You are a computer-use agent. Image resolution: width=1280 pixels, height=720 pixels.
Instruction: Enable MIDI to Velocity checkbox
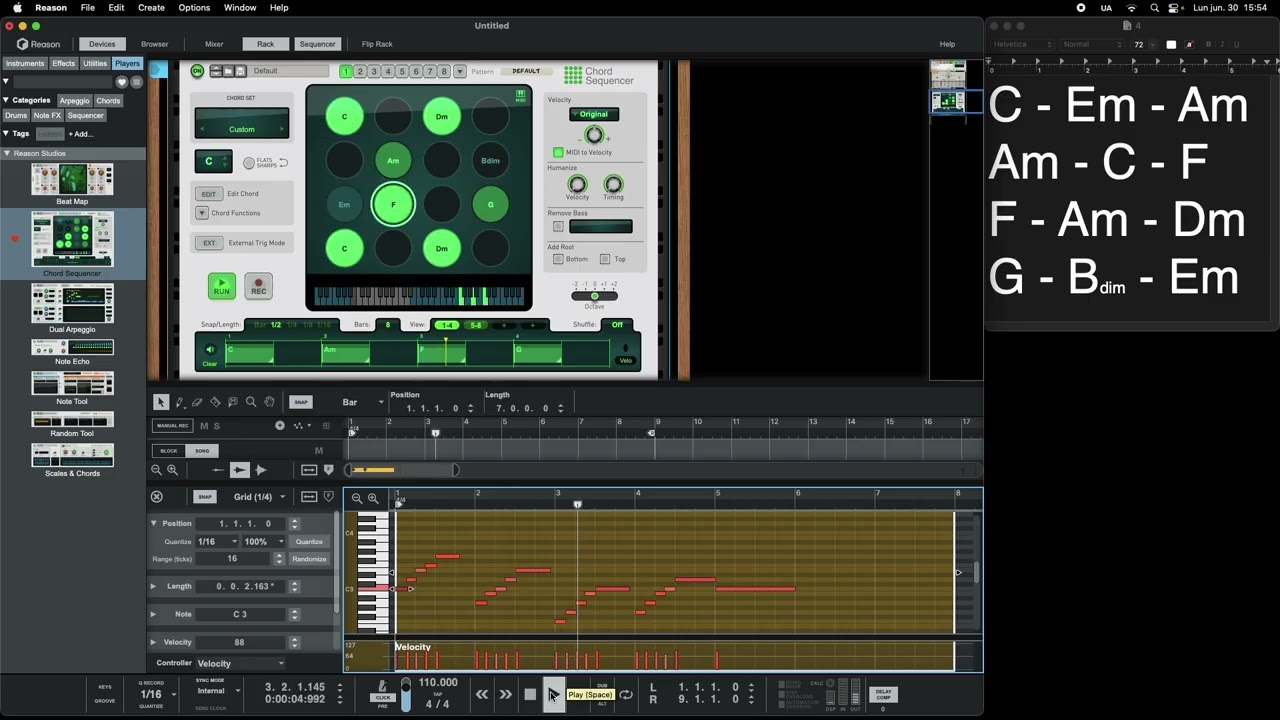coord(558,152)
